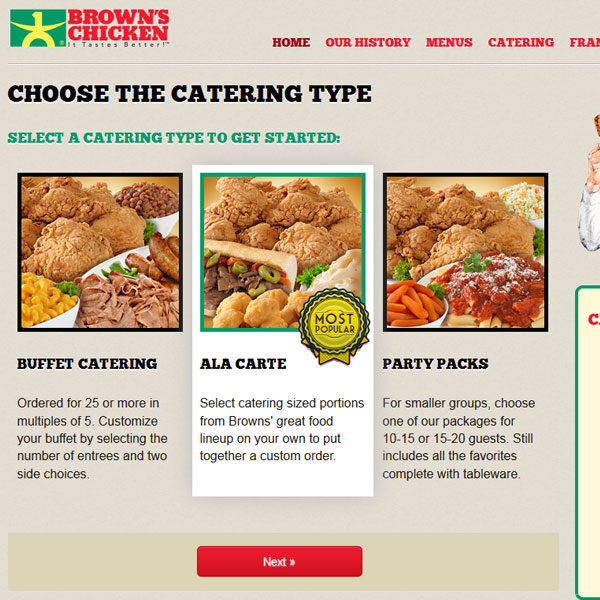Open the Home menu item
The width and height of the screenshot is (600, 600).
click(x=291, y=42)
